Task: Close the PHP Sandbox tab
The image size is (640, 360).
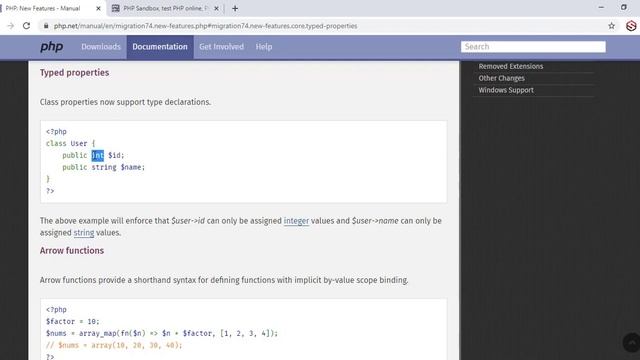Action: 216,8
